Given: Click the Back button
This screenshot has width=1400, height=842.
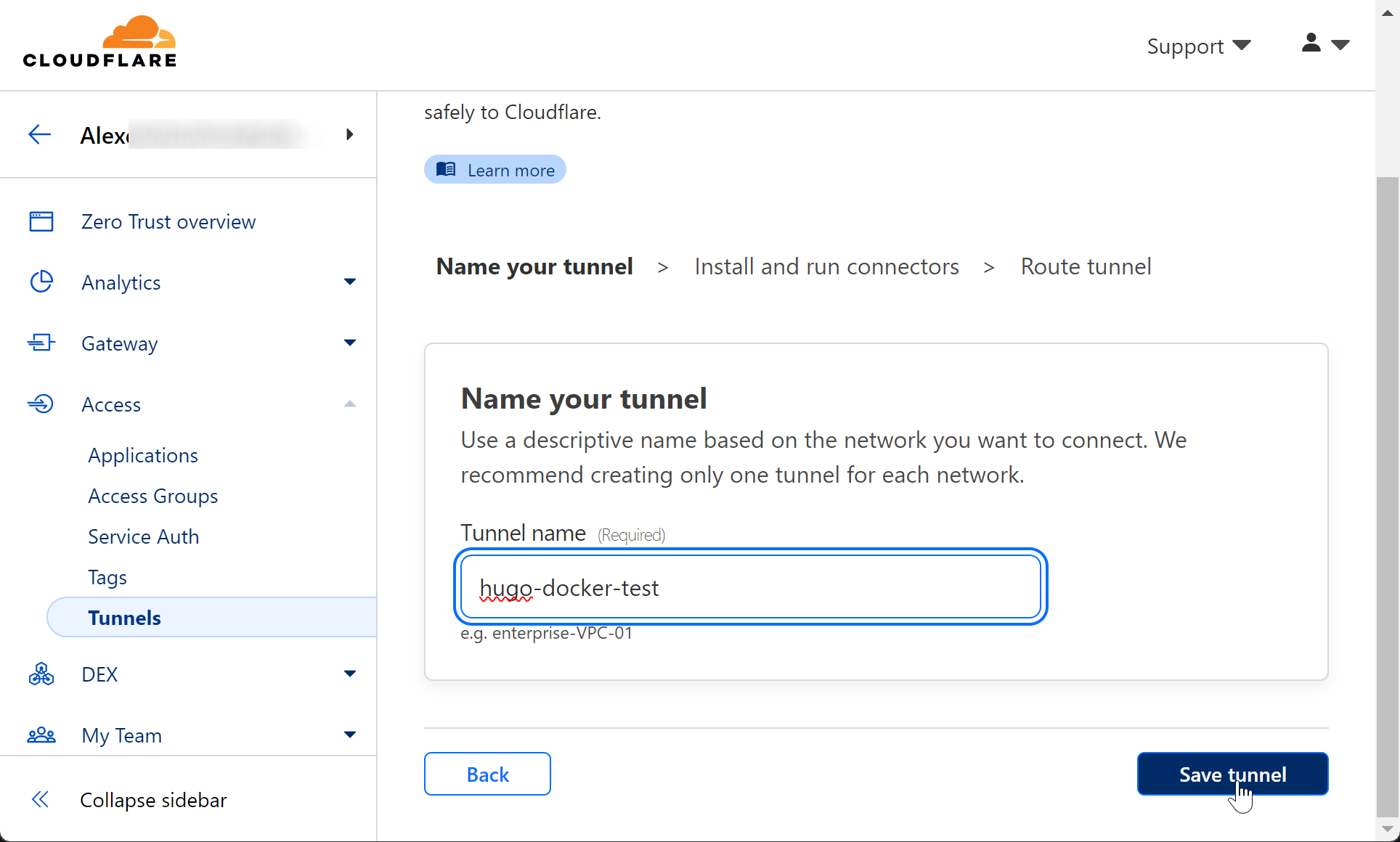Looking at the screenshot, I should point(487,774).
